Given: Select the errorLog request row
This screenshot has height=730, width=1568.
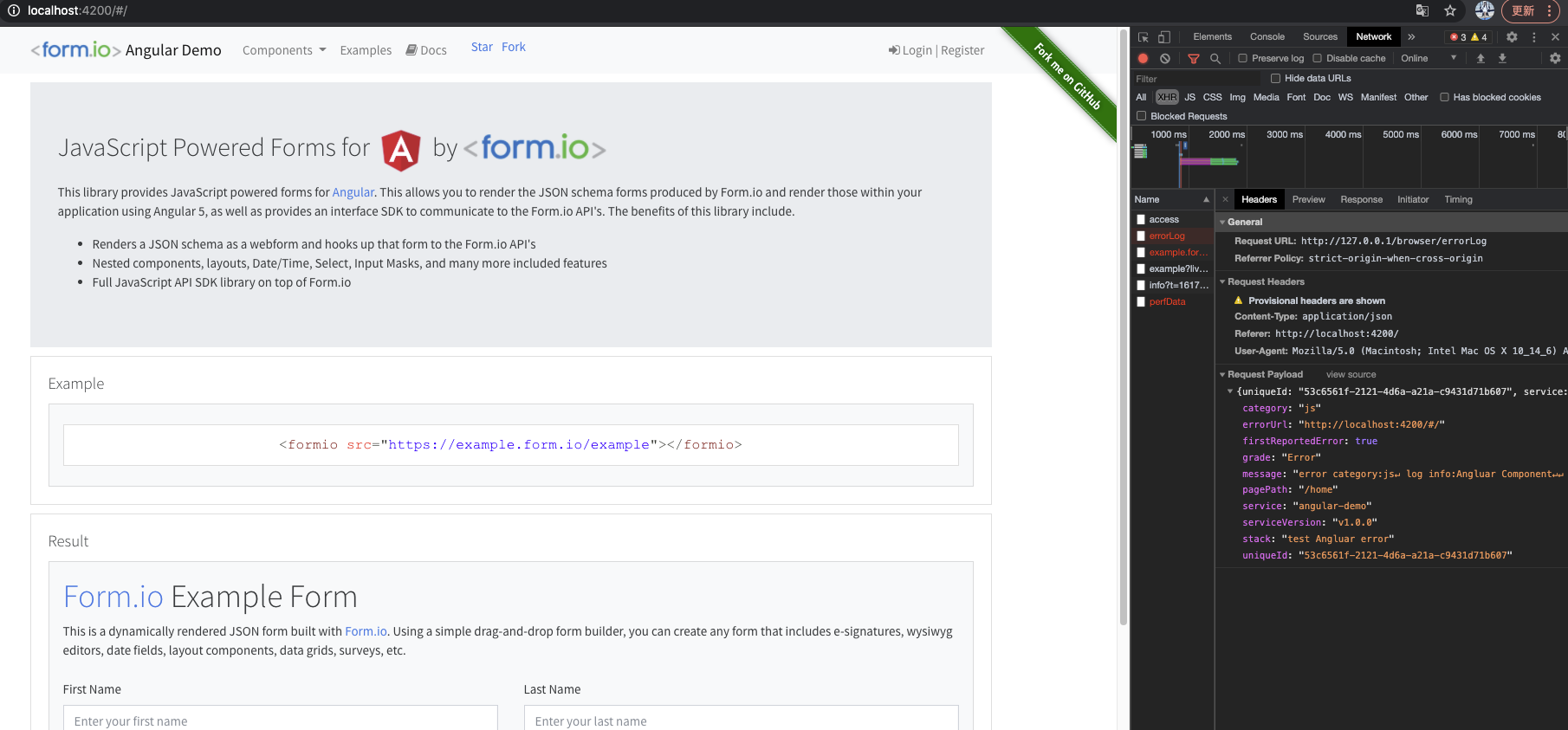Looking at the screenshot, I should 1173,236.
